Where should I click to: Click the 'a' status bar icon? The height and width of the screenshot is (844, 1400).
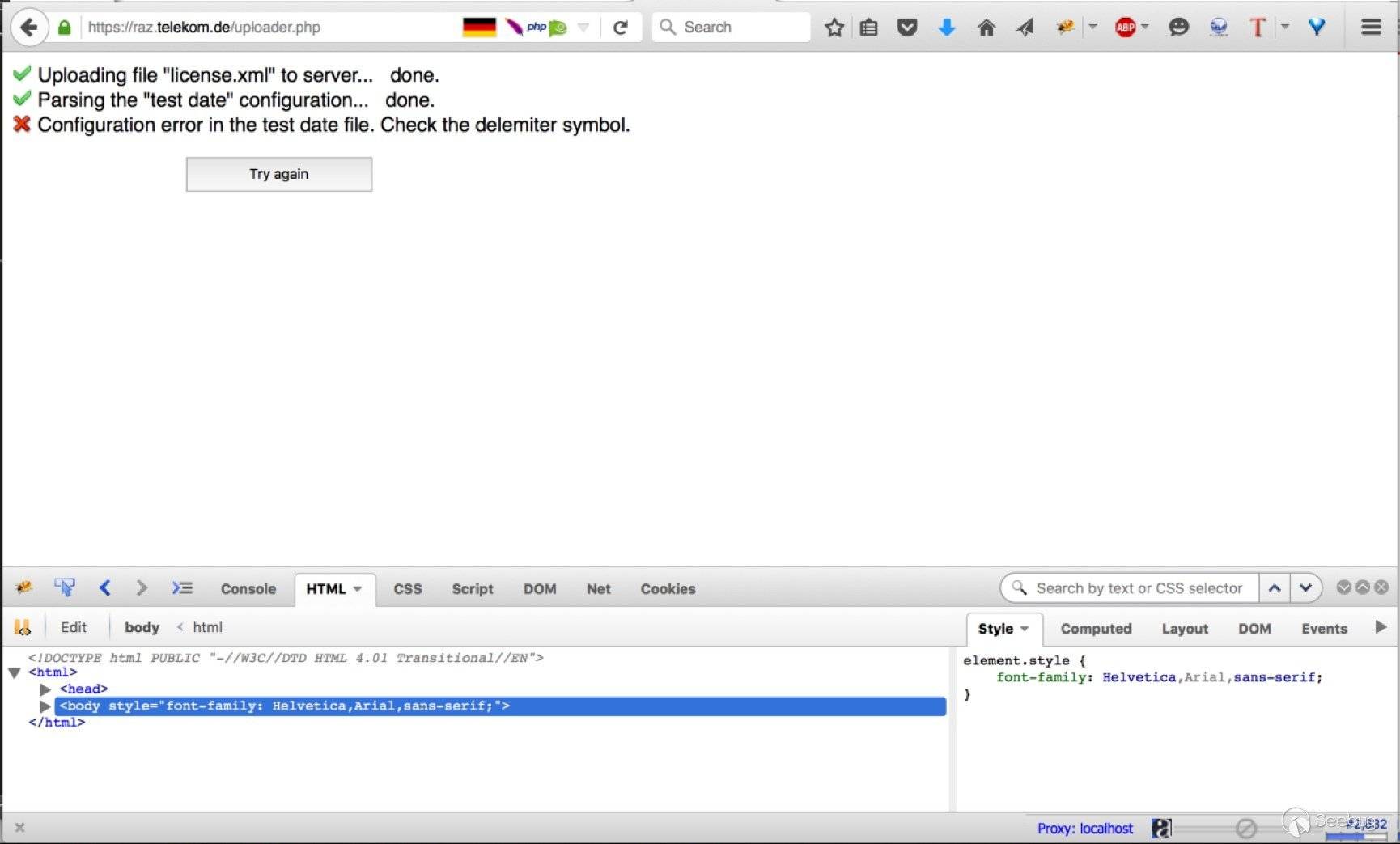(1160, 829)
